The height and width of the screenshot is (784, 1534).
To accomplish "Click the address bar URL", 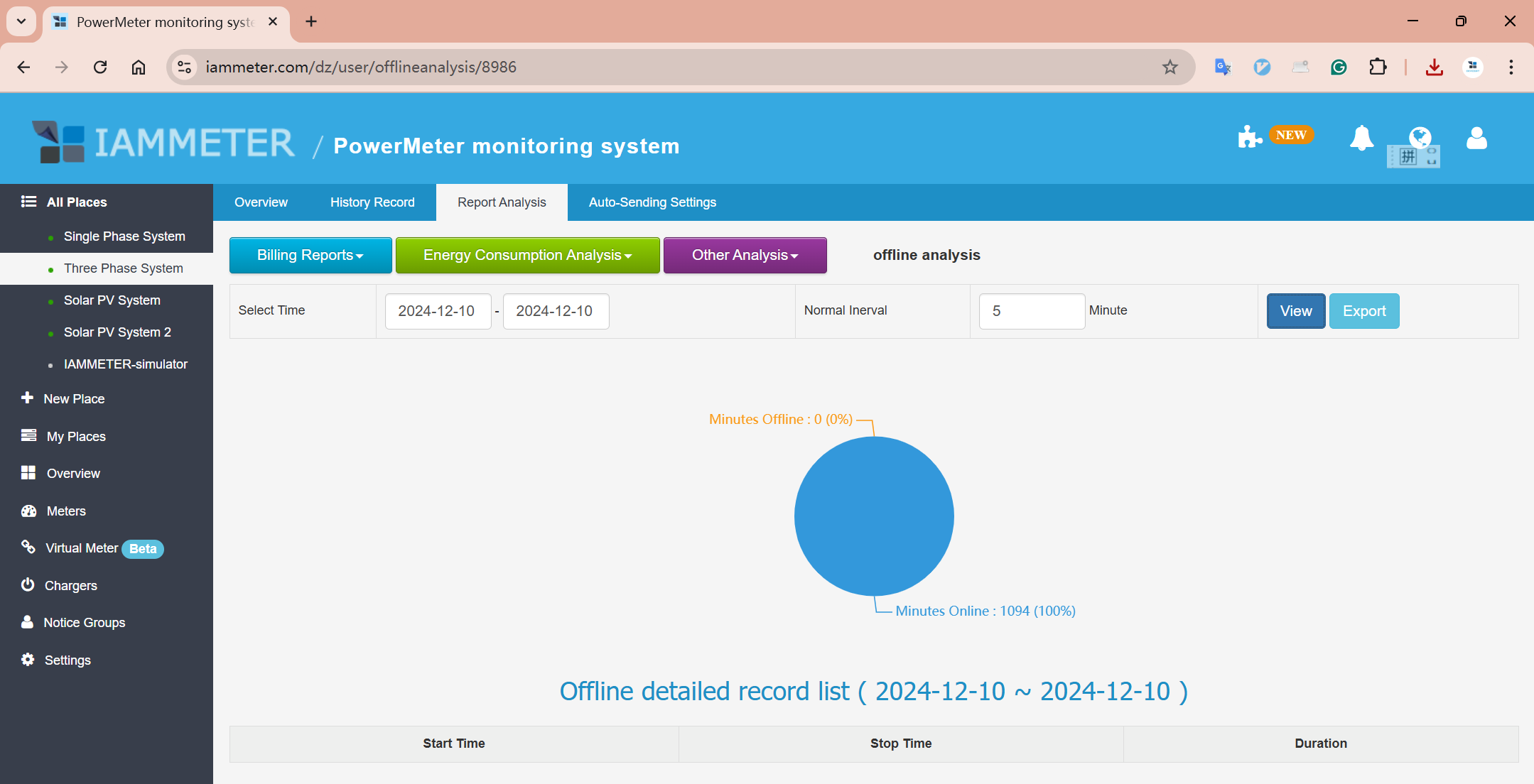I will [x=361, y=67].
